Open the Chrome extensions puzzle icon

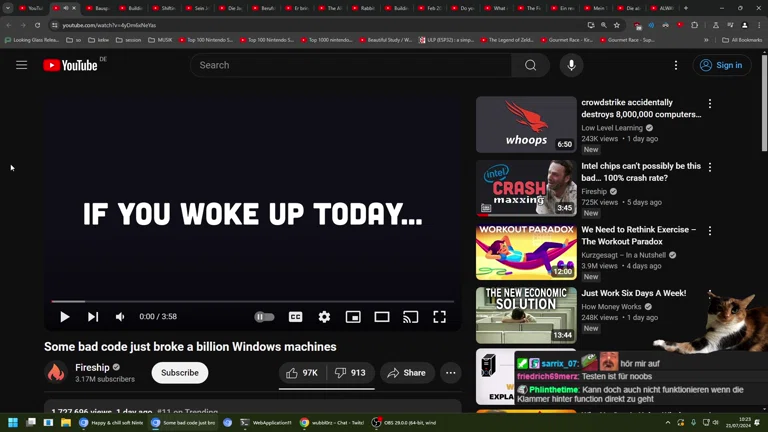[x=695, y=25]
